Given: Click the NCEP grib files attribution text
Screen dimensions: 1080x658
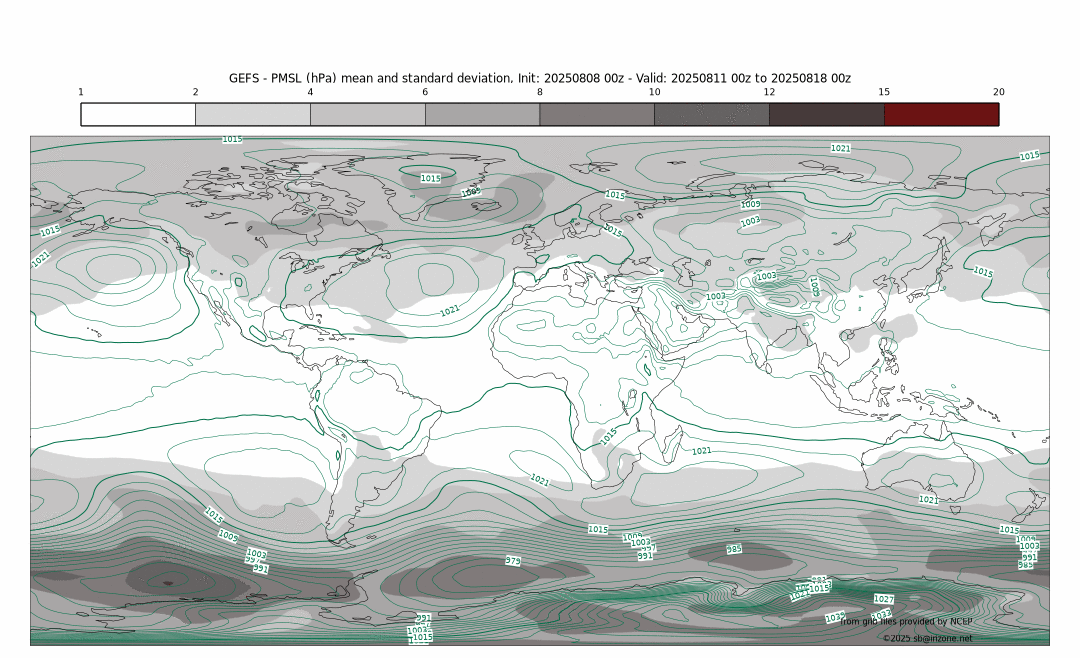Looking at the screenshot, I should (906, 622).
